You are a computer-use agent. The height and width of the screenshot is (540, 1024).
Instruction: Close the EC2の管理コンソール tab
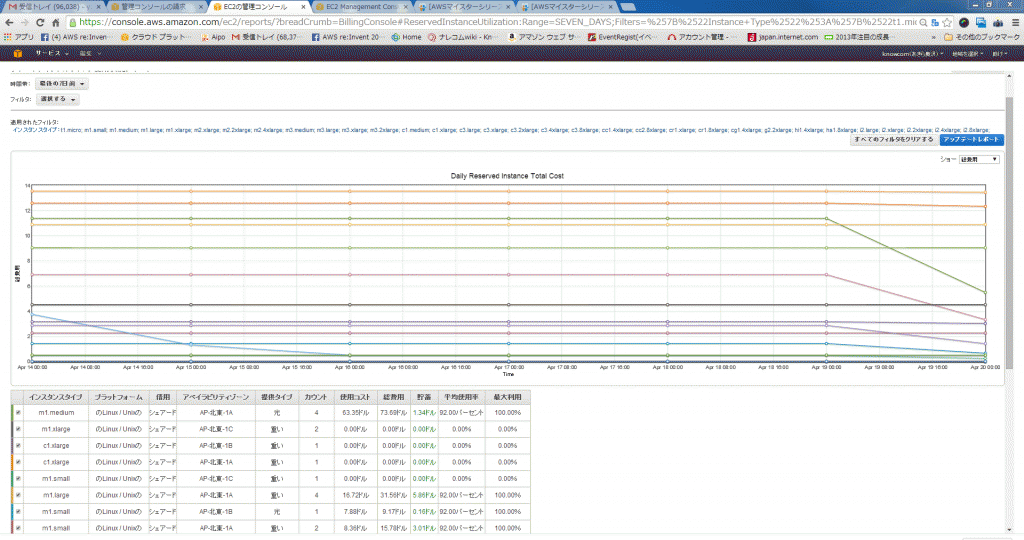coord(303,7)
